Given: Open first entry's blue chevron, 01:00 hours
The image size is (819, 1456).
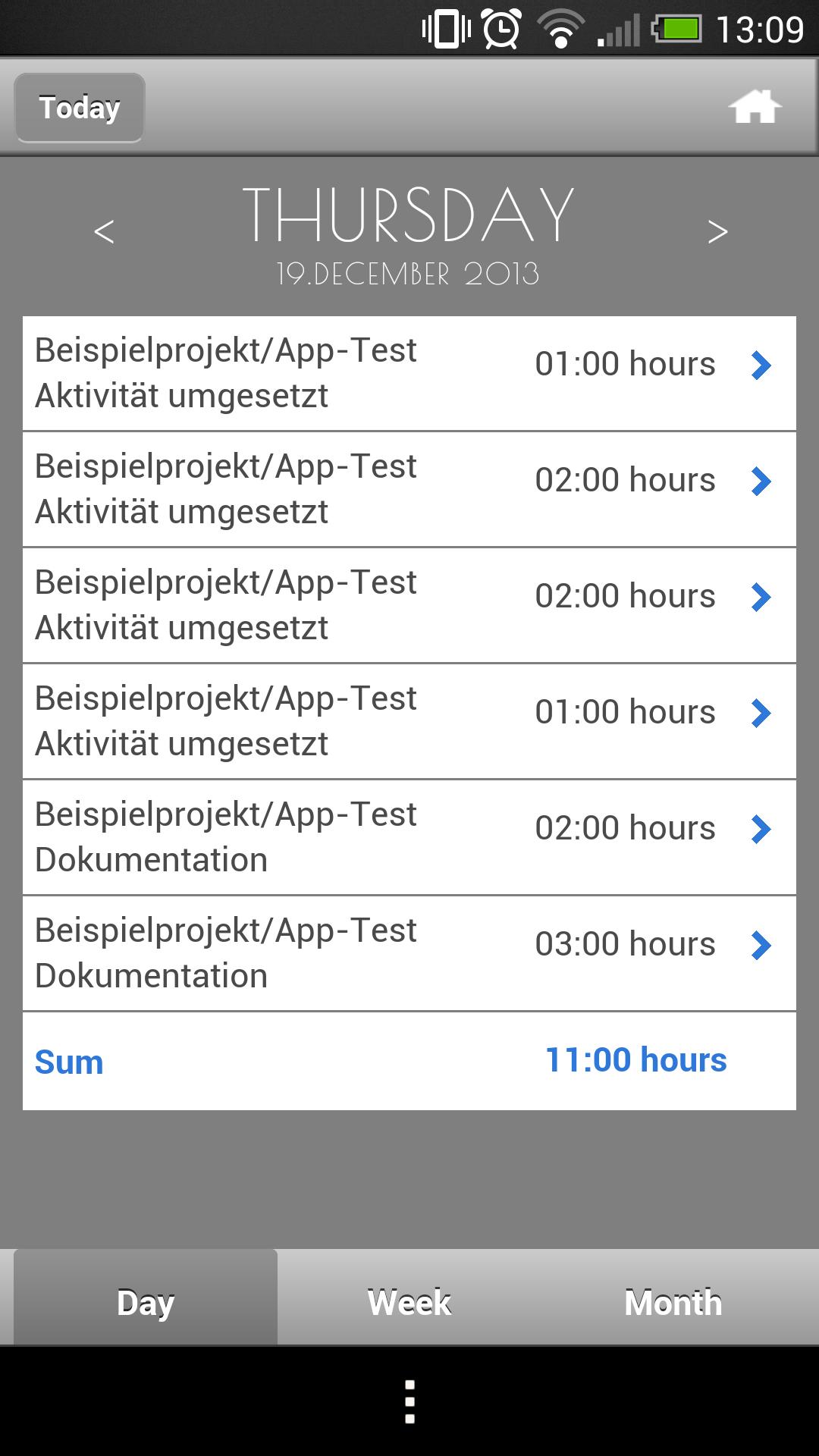Looking at the screenshot, I should (761, 366).
